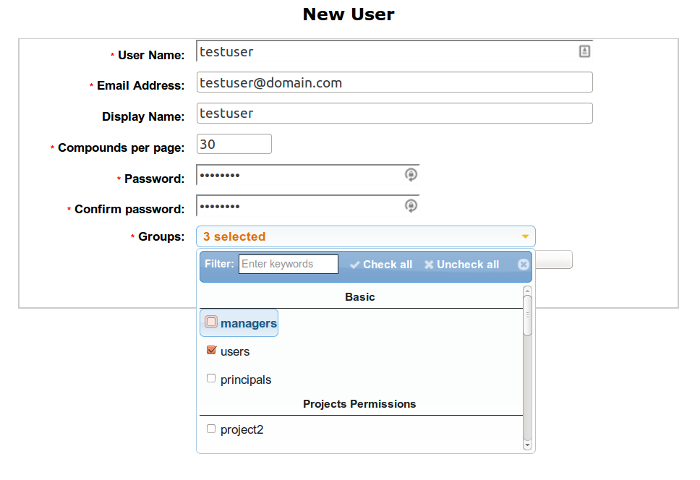
Task: Uncheck the users checkbox
Action: 211,350
